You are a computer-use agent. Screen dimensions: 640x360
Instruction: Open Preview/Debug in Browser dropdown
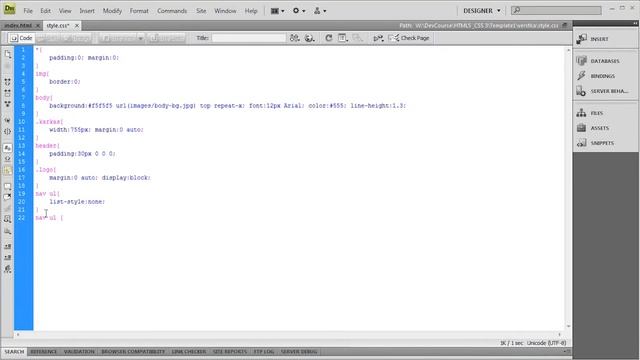click(x=310, y=38)
